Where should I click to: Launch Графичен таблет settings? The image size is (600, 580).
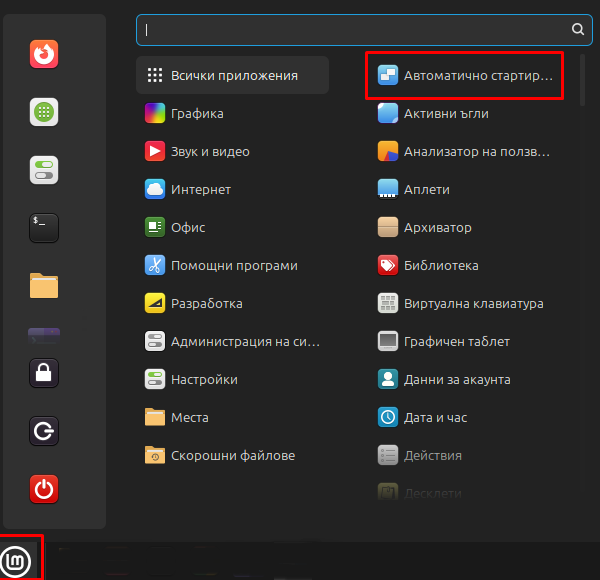(465, 341)
